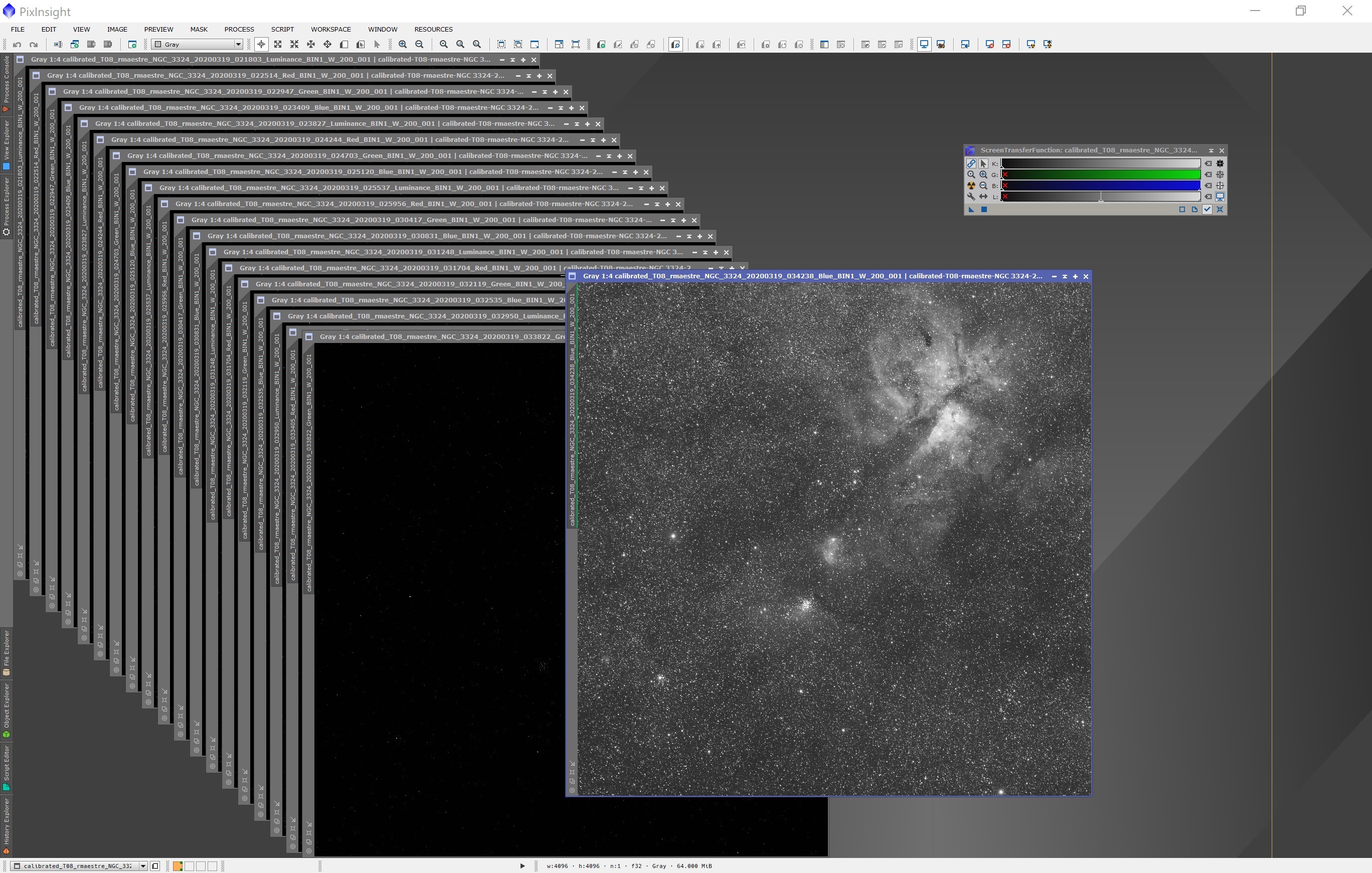The width and height of the screenshot is (1372, 873).
Task: Shade the 021803_Luminance image window
Action: 512,60
